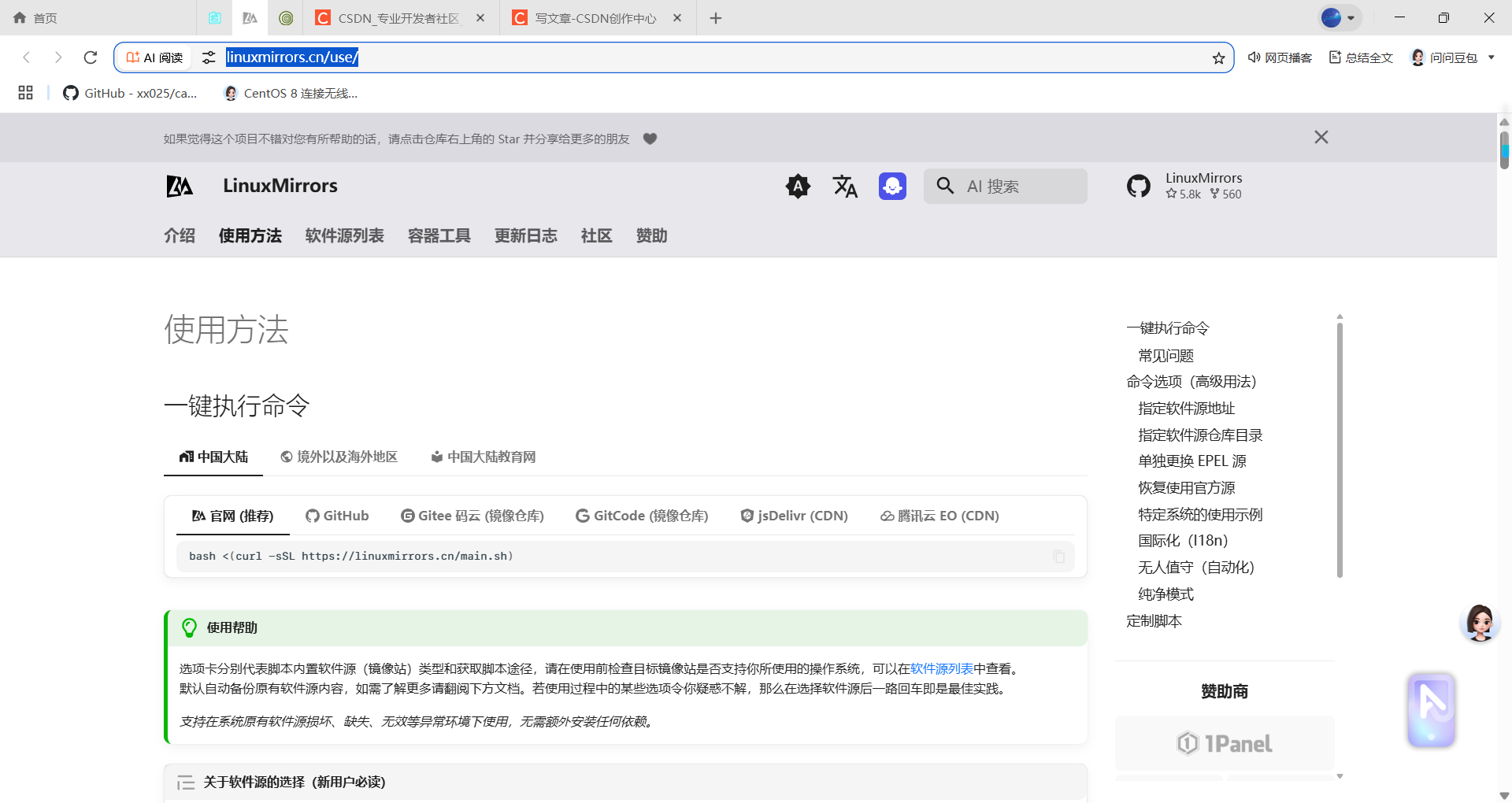Go to 软件源列表 navigation tab

click(x=345, y=235)
